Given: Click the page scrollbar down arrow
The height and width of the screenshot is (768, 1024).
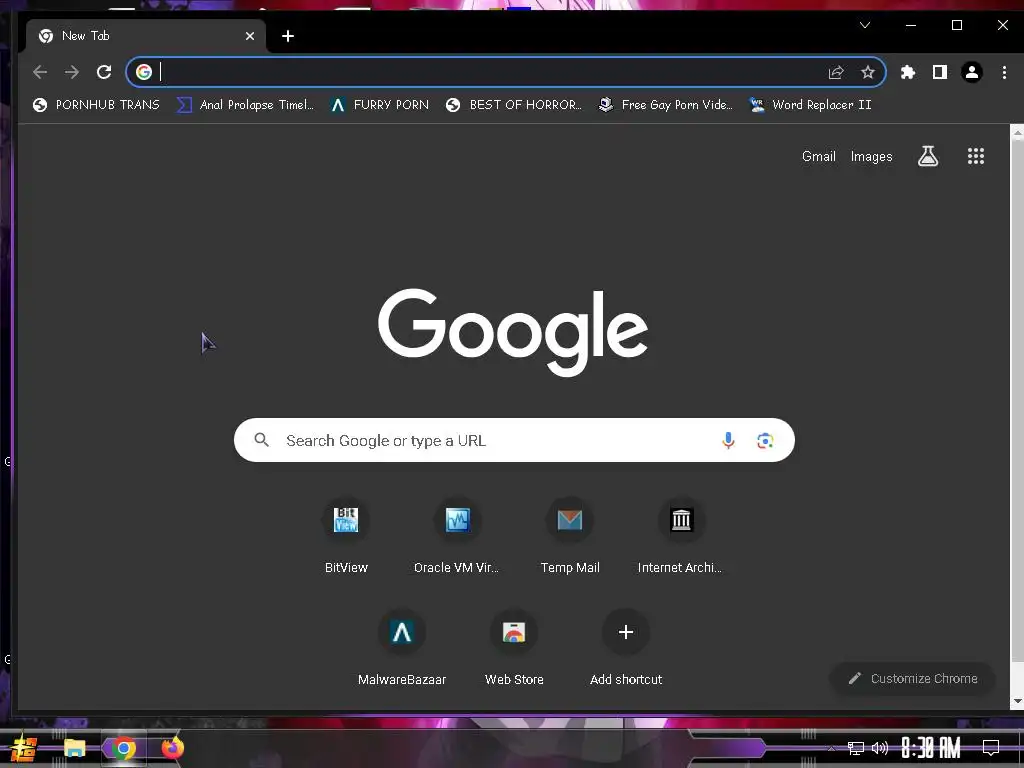Looking at the screenshot, I should pyautogui.click(x=1017, y=702).
